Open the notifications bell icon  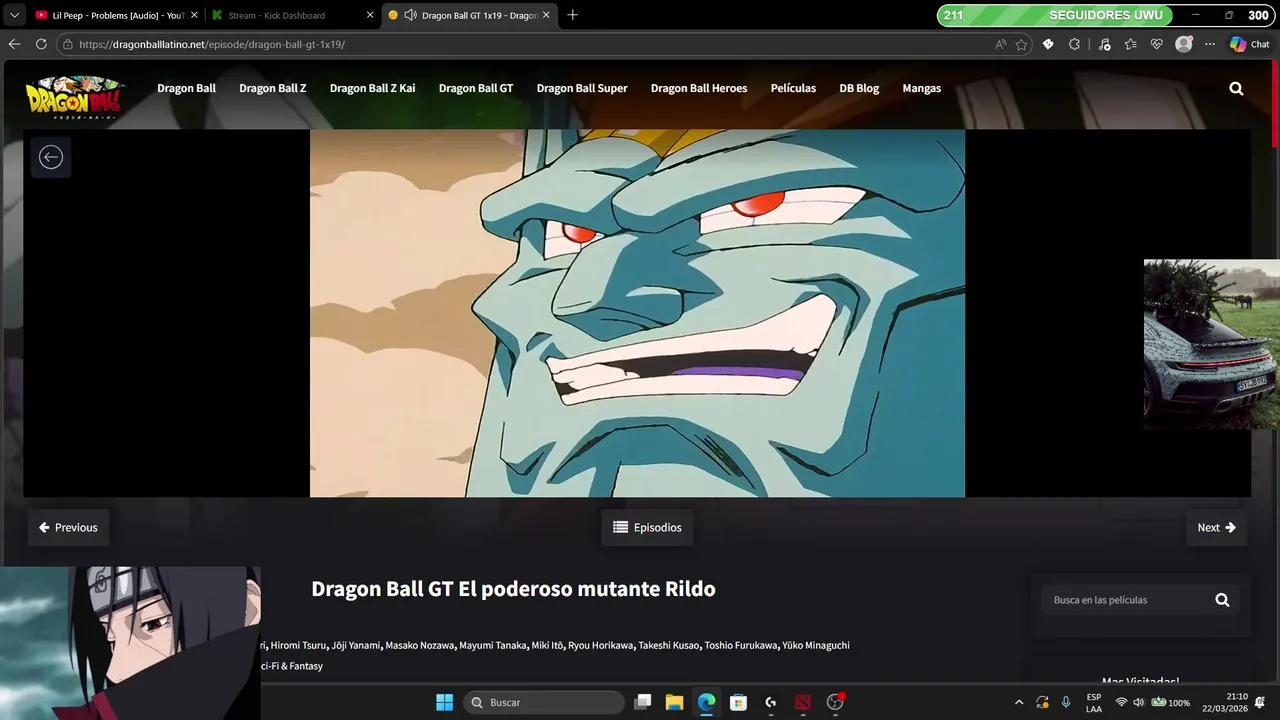coord(1260,702)
